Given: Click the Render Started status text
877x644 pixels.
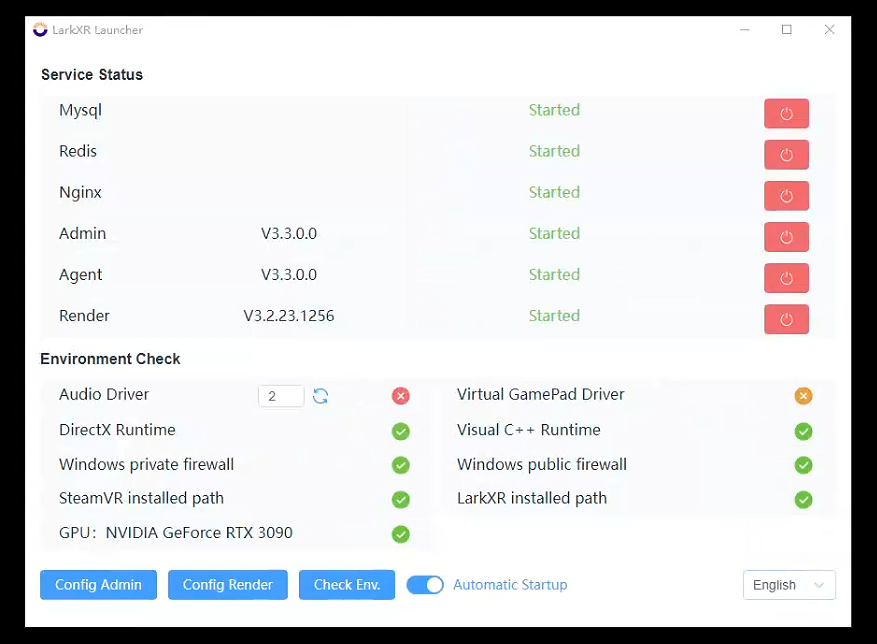Looking at the screenshot, I should (554, 316).
